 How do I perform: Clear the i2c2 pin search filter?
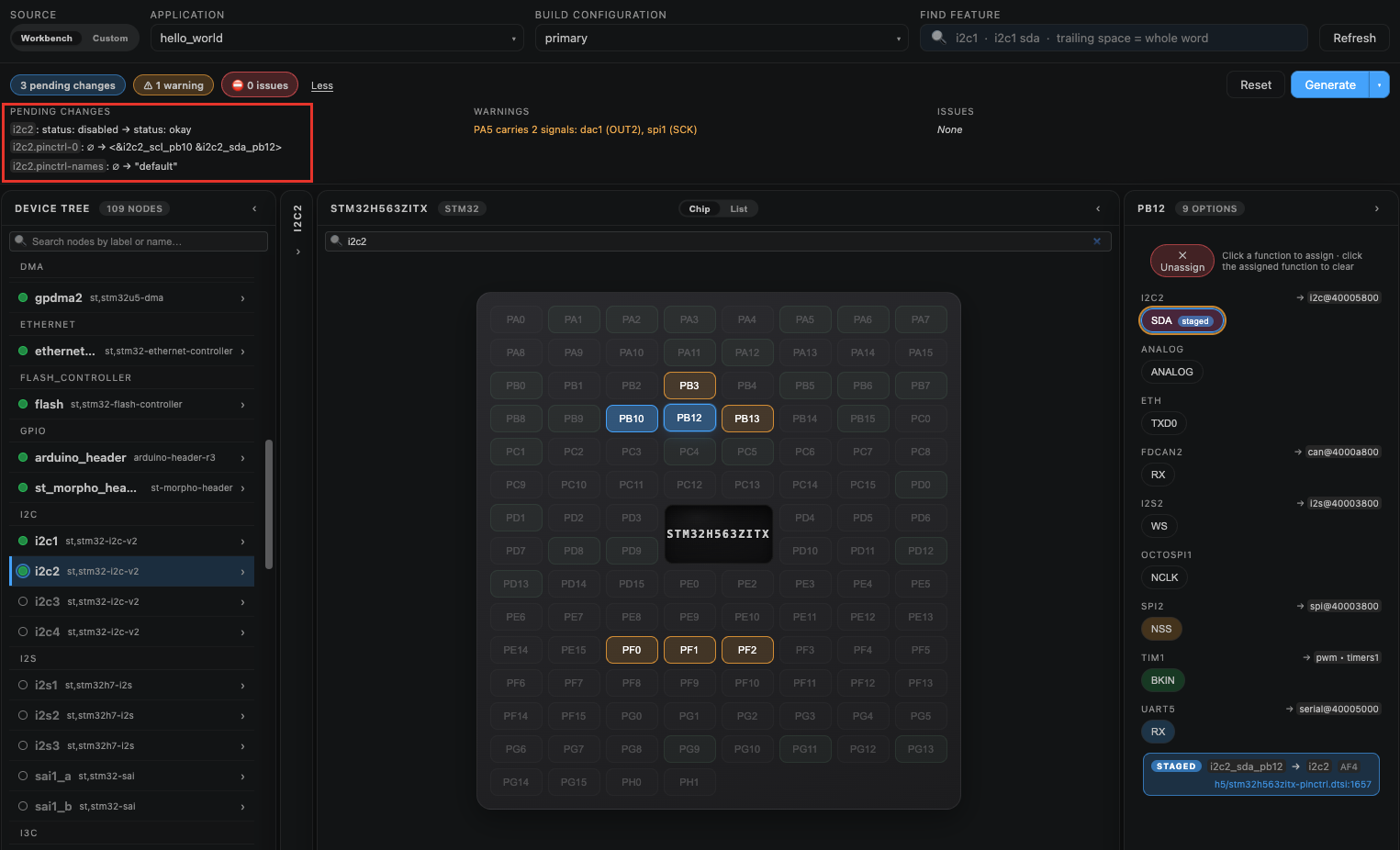click(1096, 241)
